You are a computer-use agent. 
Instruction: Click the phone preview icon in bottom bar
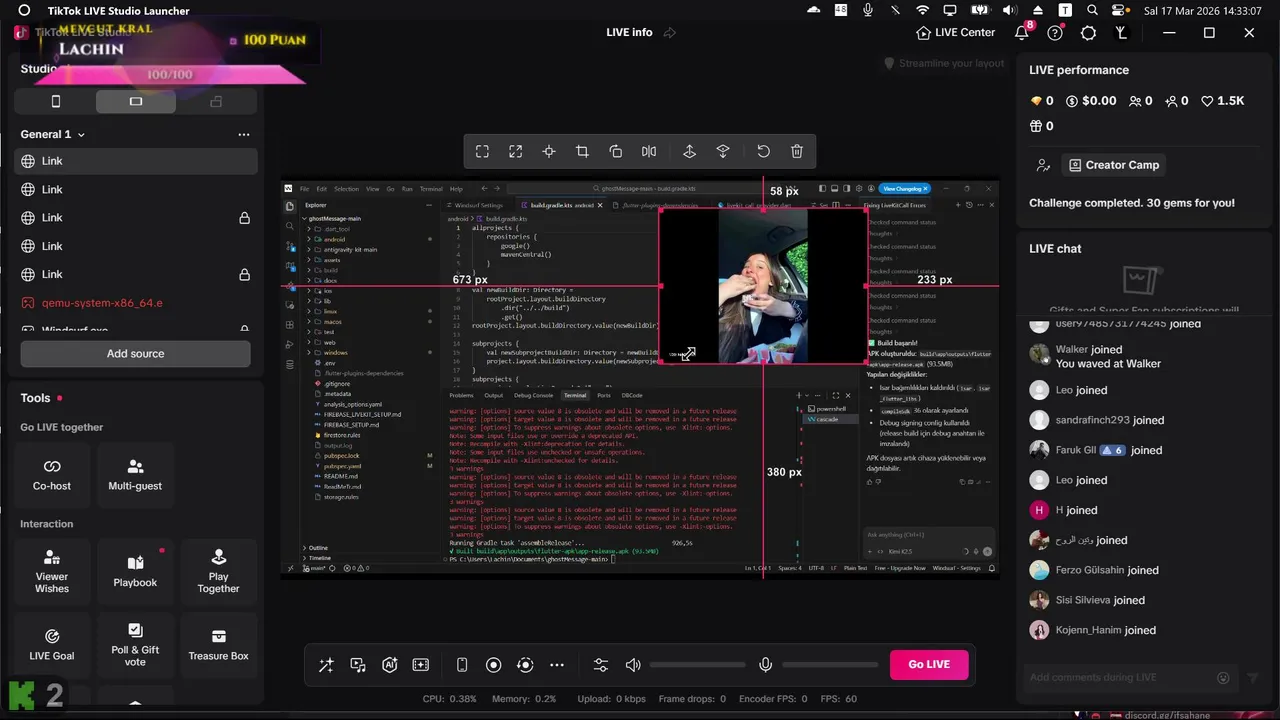(x=462, y=665)
